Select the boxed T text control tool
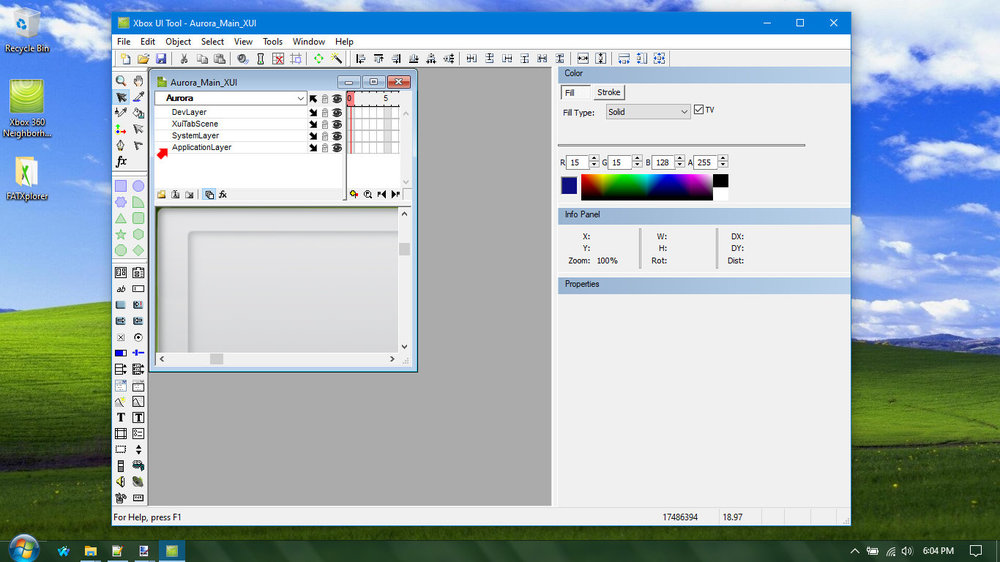 (x=138, y=417)
